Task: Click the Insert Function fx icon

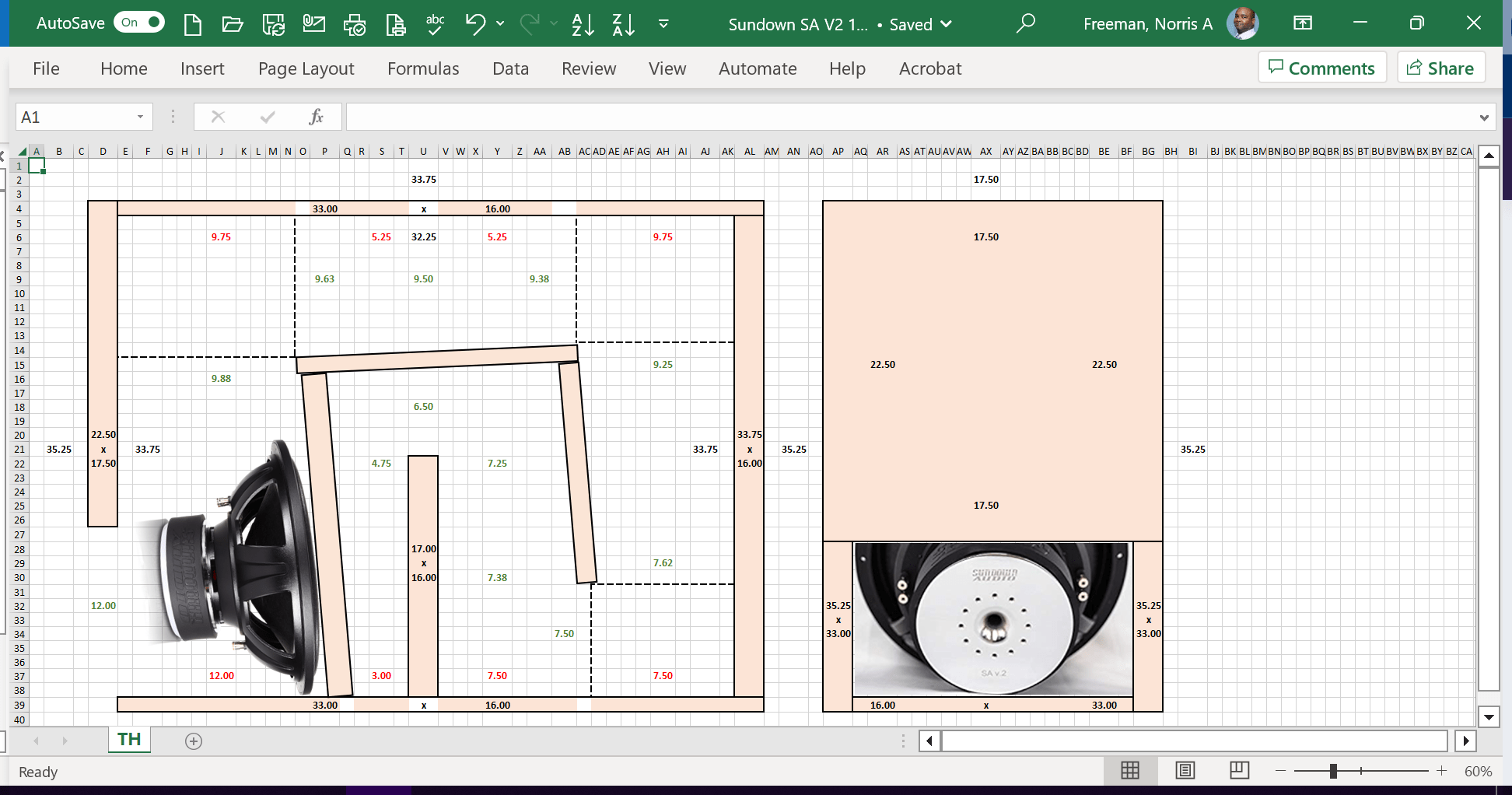Action: coord(316,117)
